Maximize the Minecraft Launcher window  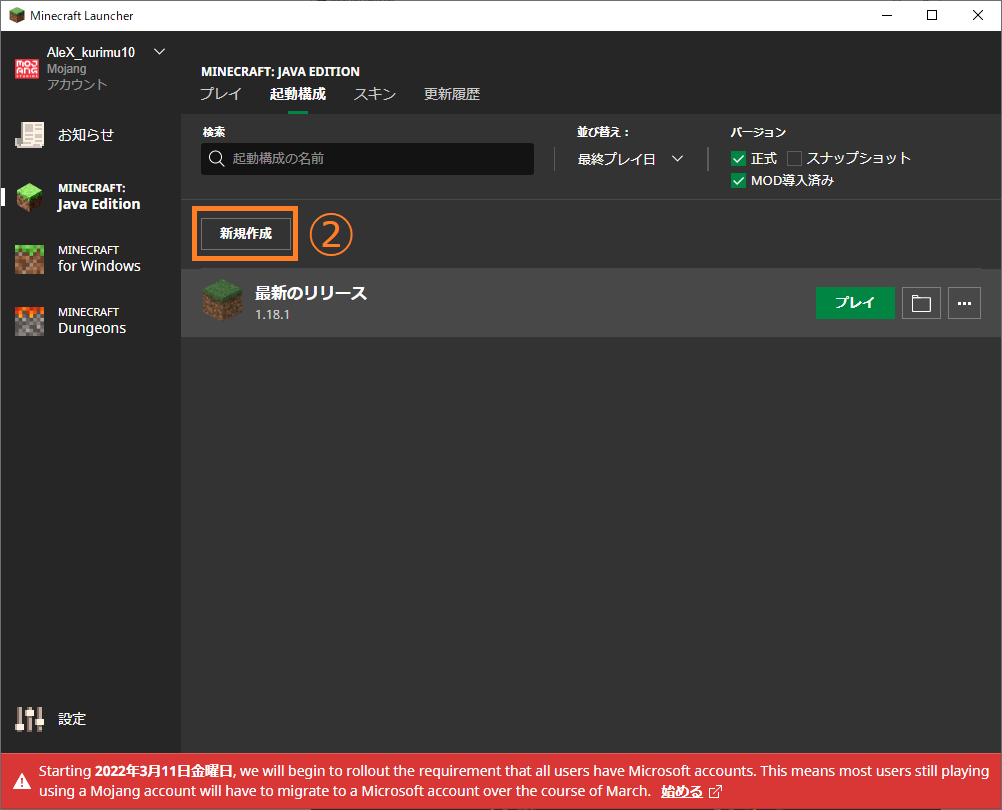coord(932,15)
